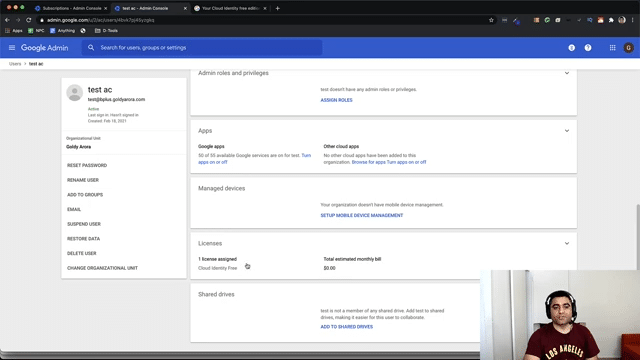Click 'Browse for apps' link
This screenshot has width=640, height=360.
[x=369, y=162]
